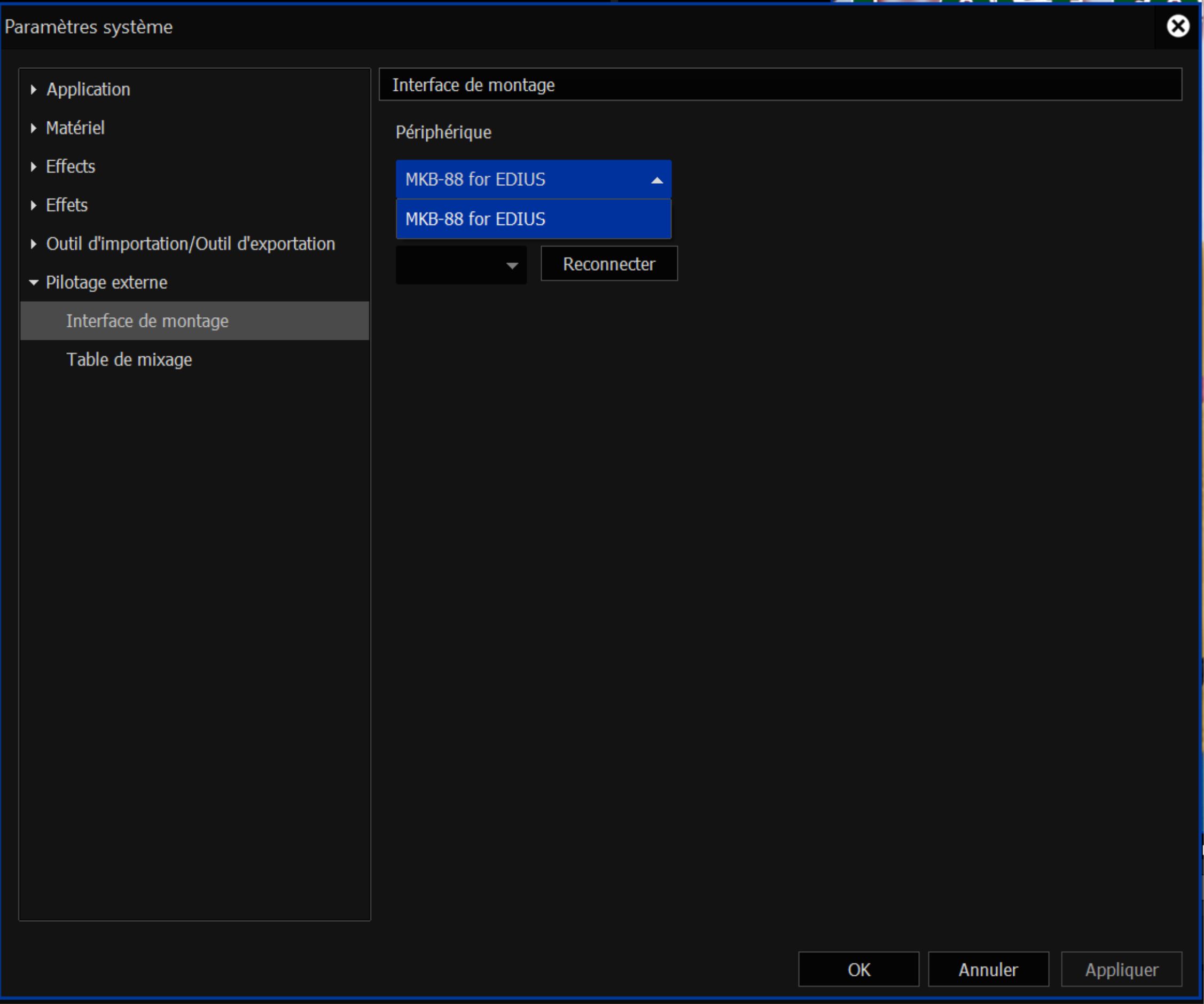1204x1004 pixels.
Task: Open the empty dropdown beside Reconnecter
Action: coord(461,265)
